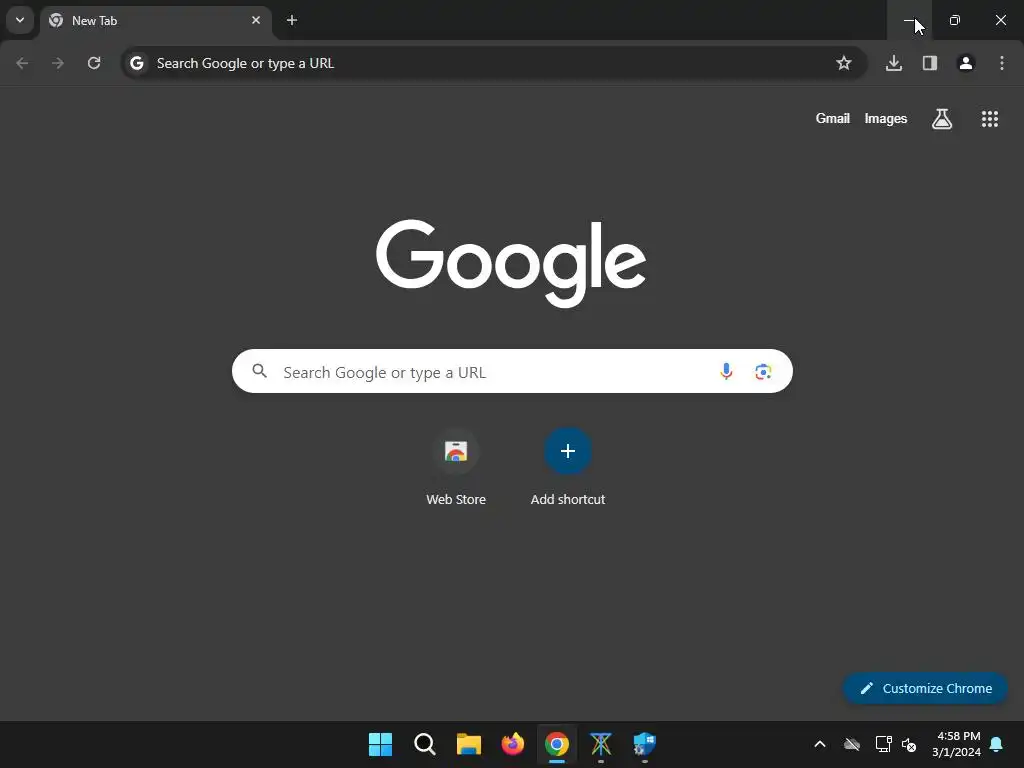Viewport: 1024px width, 768px height.
Task: Toggle the side panel icon
Action: tap(930, 63)
